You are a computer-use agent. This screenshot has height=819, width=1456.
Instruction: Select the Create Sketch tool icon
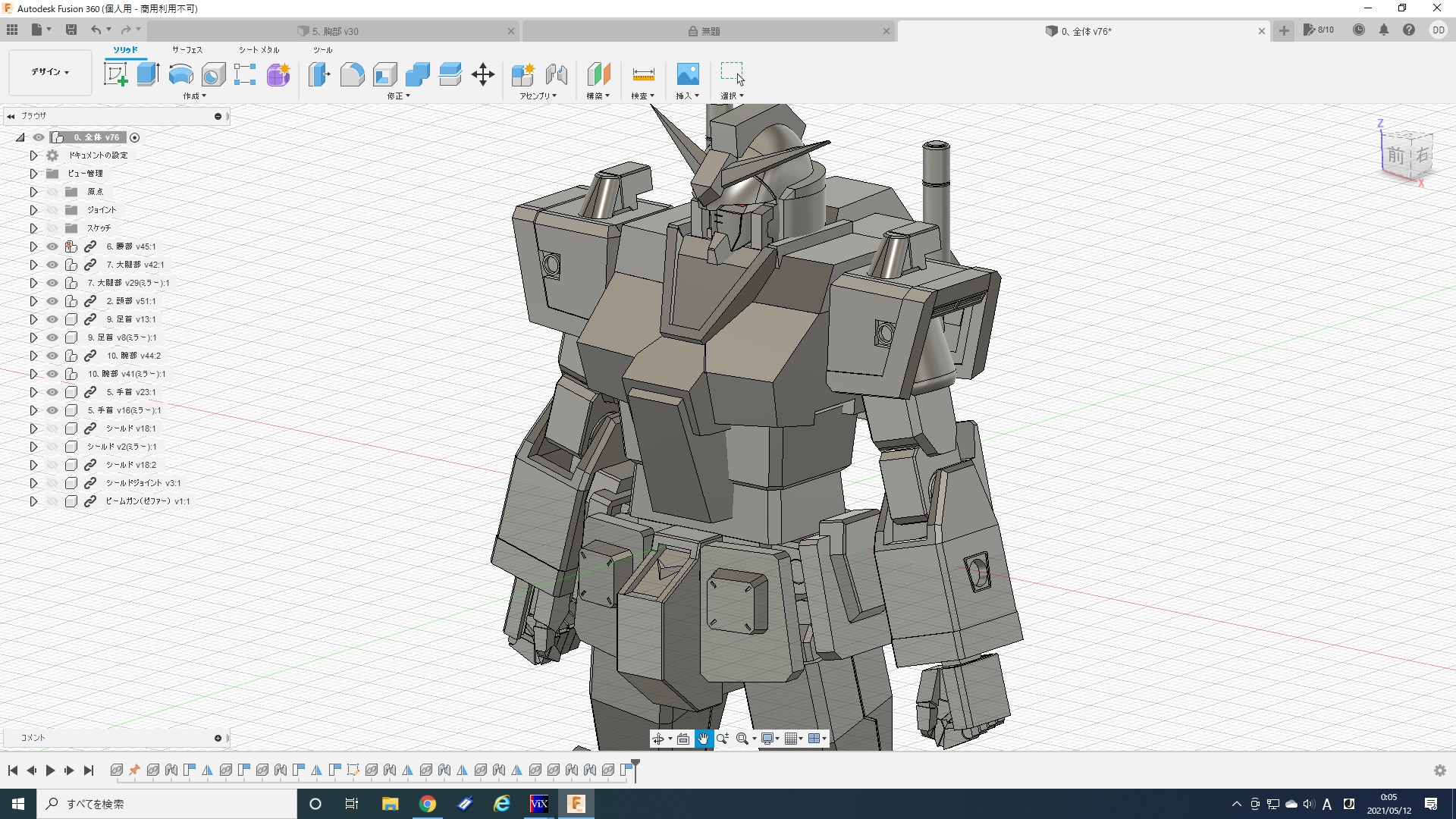click(x=115, y=74)
